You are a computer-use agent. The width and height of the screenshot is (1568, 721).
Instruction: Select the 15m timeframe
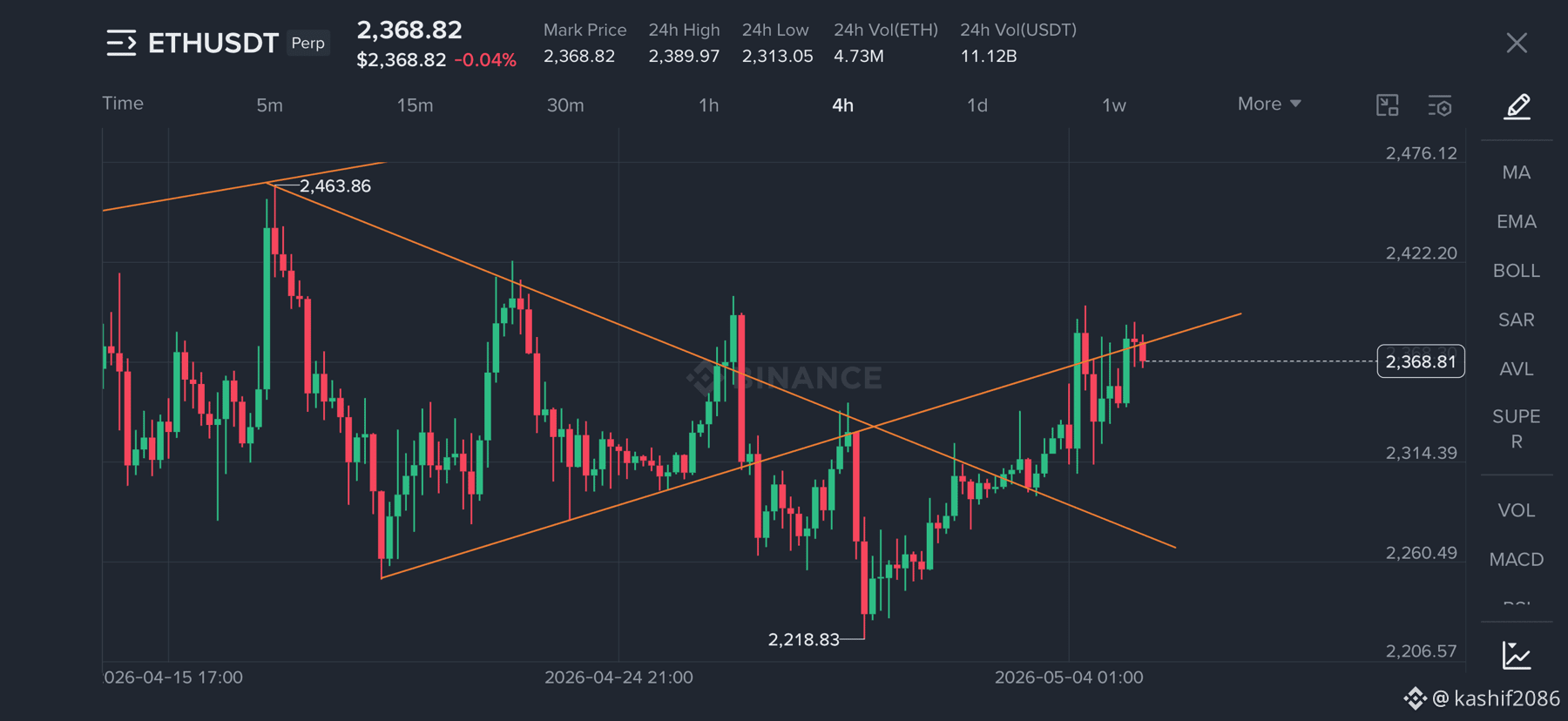click(x=415, y=105)
